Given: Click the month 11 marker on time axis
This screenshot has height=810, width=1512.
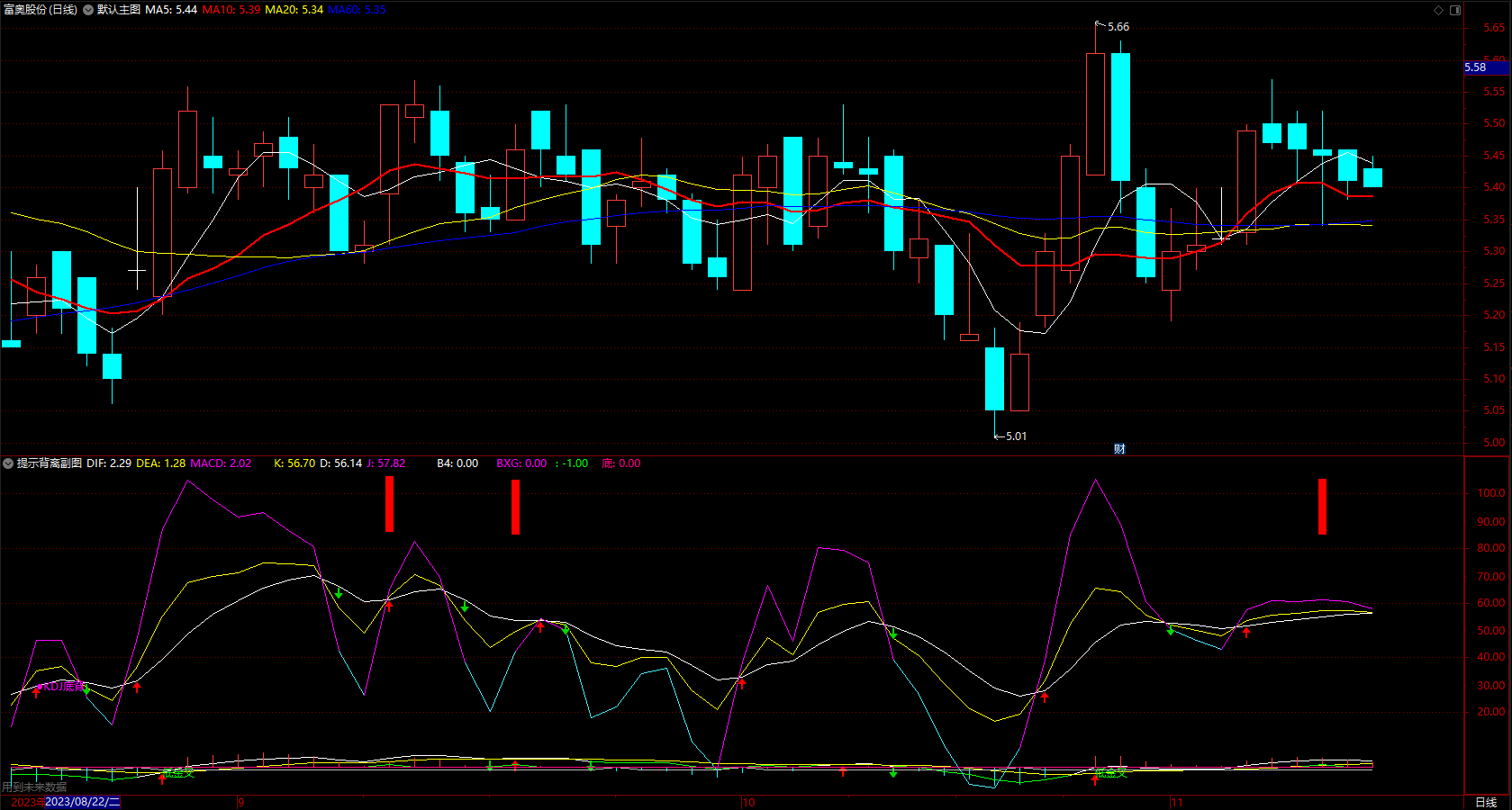Looking at the screenshot, I should tap(1177, 802).
